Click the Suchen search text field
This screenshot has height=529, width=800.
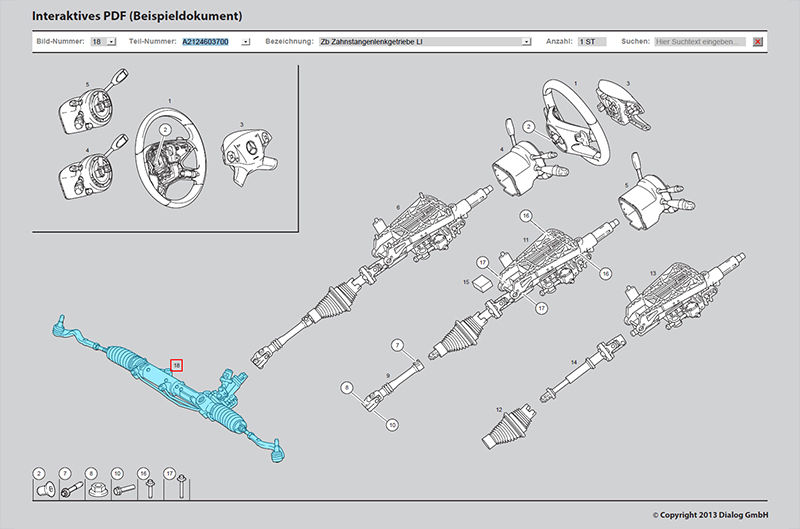[x=699, y=42]
